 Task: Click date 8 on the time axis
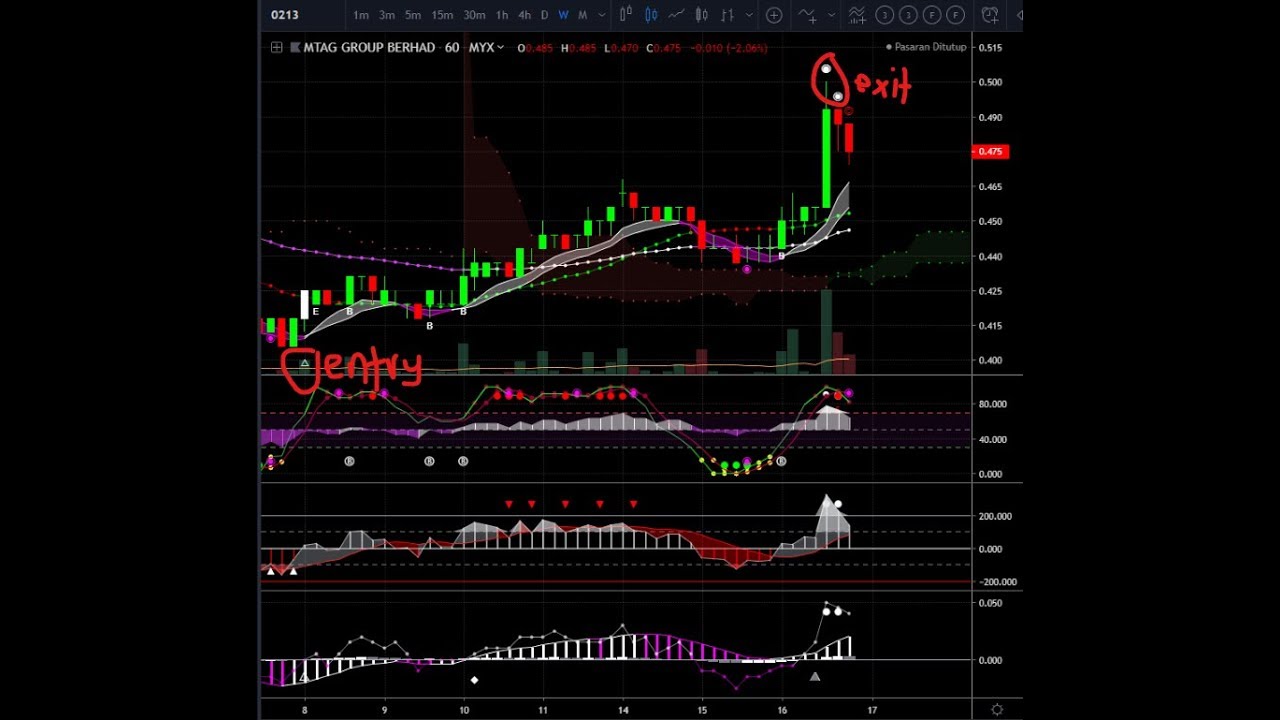tap(305, 710)
